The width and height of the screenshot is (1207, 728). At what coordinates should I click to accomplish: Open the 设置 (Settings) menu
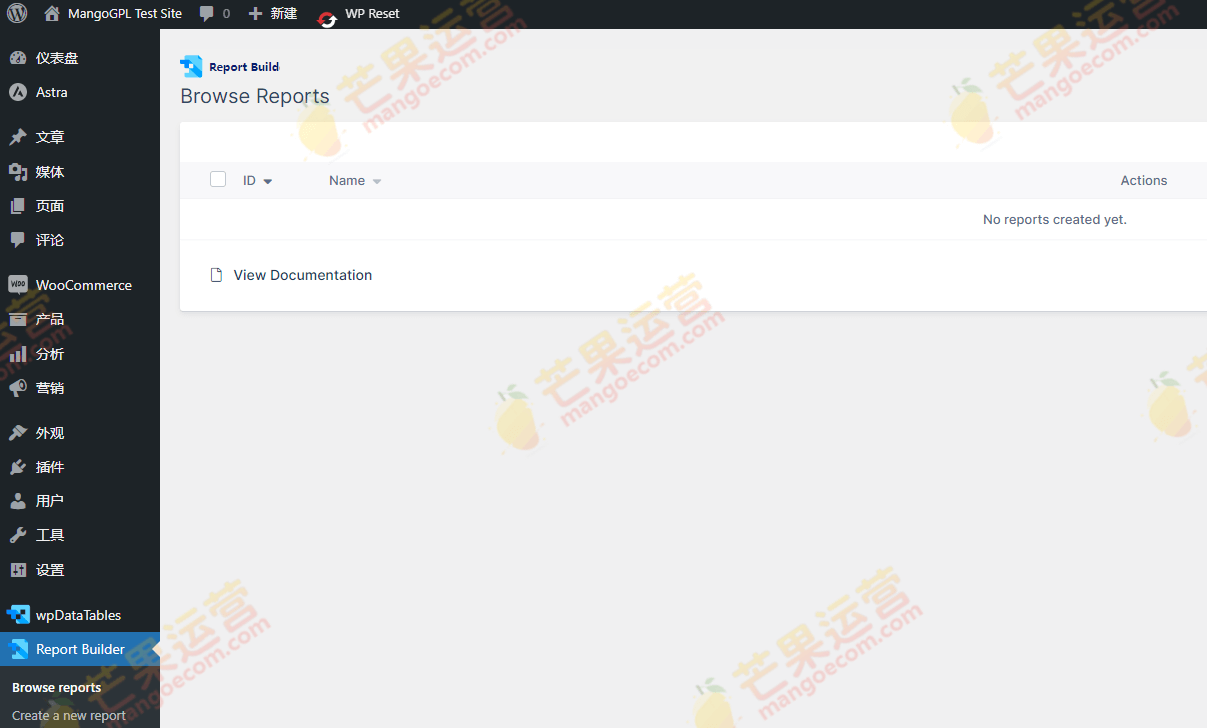click(48, 569)
